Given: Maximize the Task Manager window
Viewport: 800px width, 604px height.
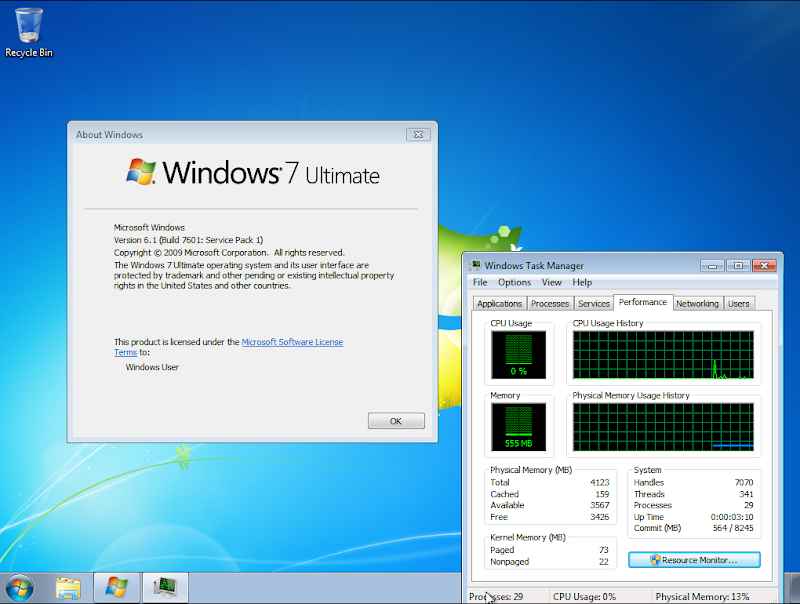Looking at the screenshot, I should (738, 265).
